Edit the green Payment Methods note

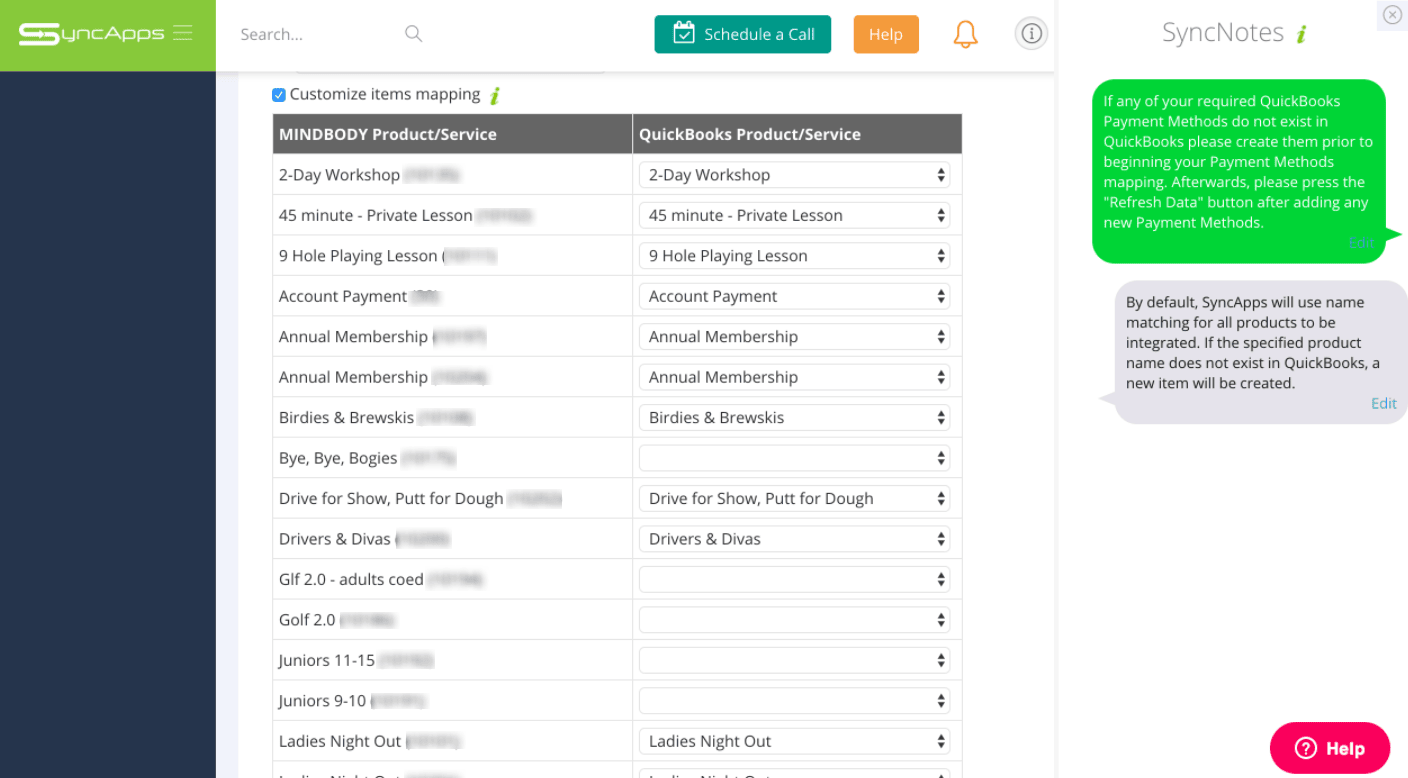pyautogui.click(x=1360, y=242)
